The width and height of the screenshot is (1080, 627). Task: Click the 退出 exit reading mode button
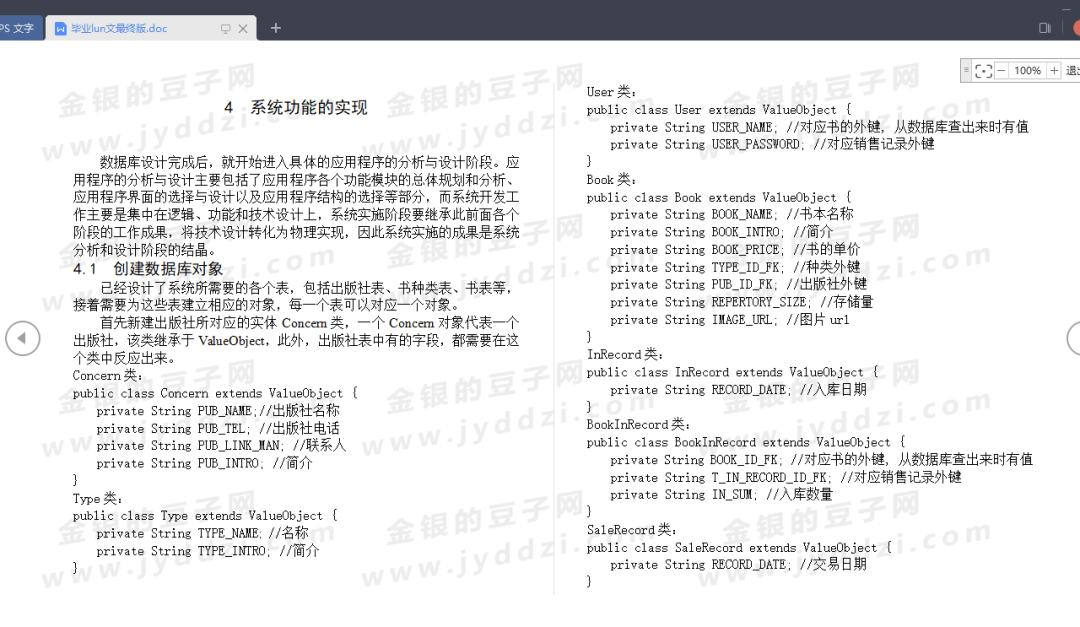pyautogui.click(x=1072, y=70)
